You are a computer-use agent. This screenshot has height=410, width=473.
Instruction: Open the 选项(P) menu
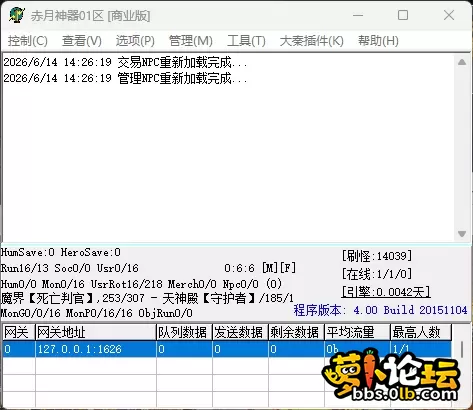[135, 41]
